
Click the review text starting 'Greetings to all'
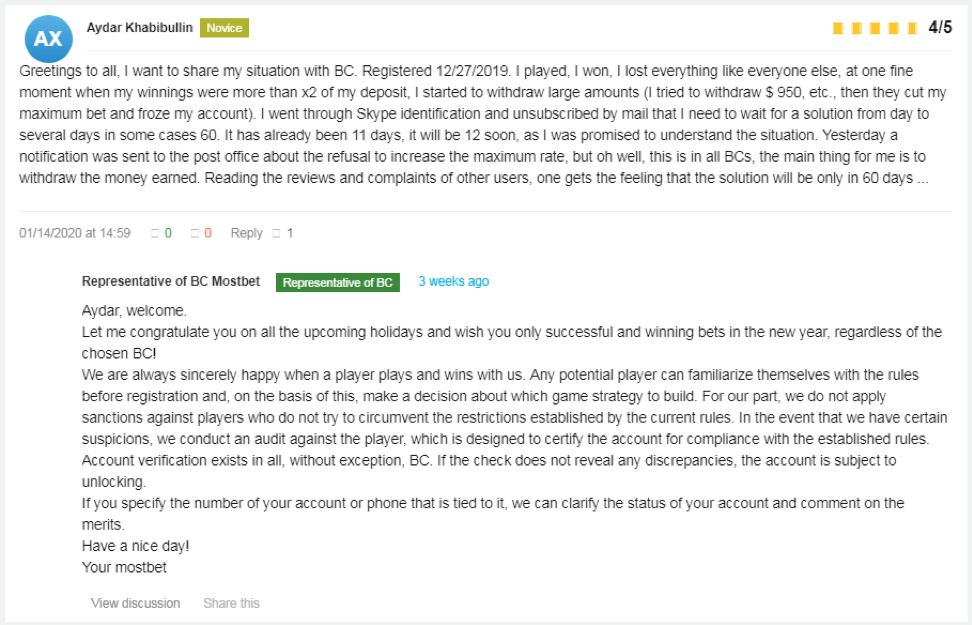(x=483, y=125)
